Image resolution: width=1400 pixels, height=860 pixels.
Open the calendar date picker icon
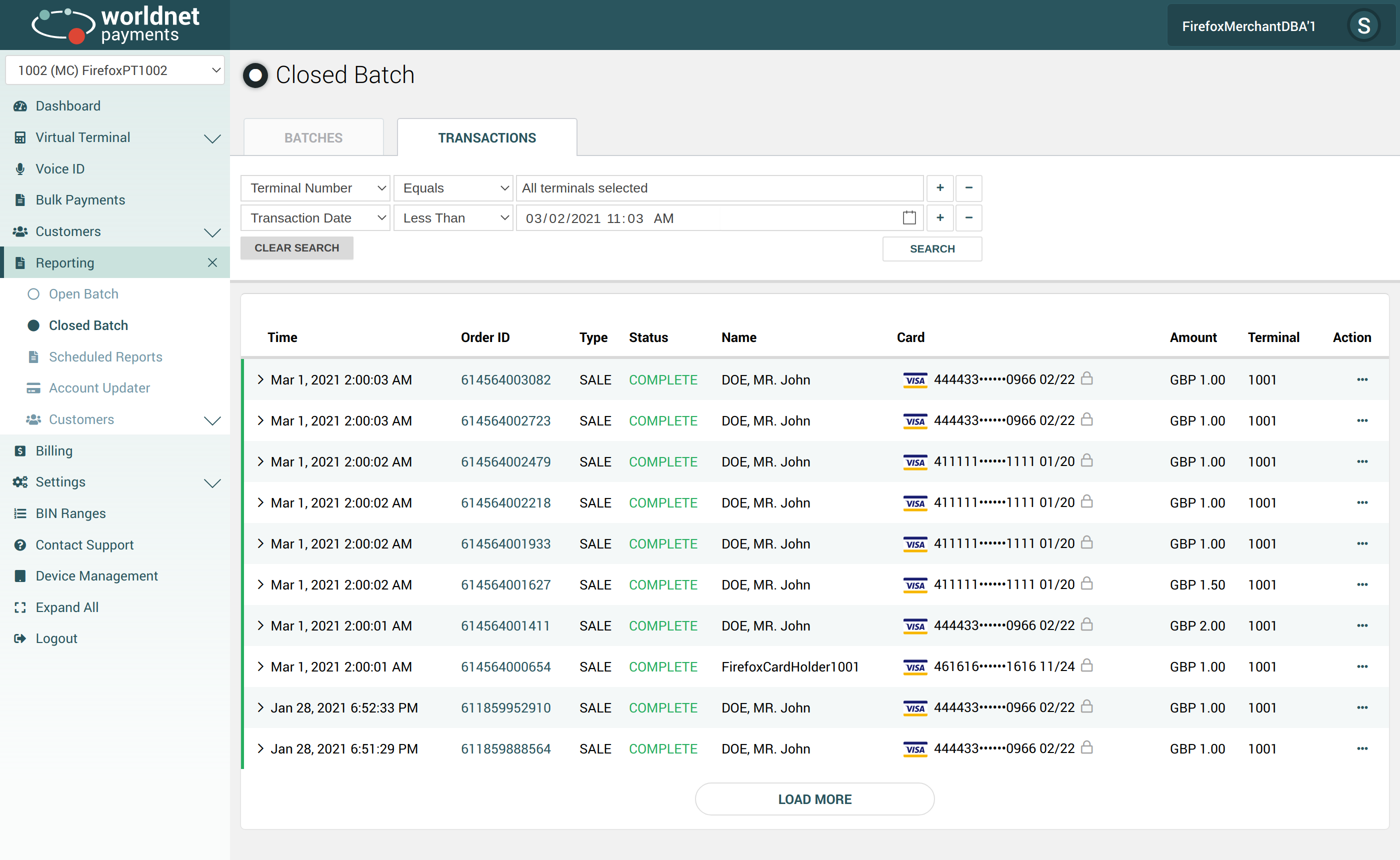coord(908,218)
